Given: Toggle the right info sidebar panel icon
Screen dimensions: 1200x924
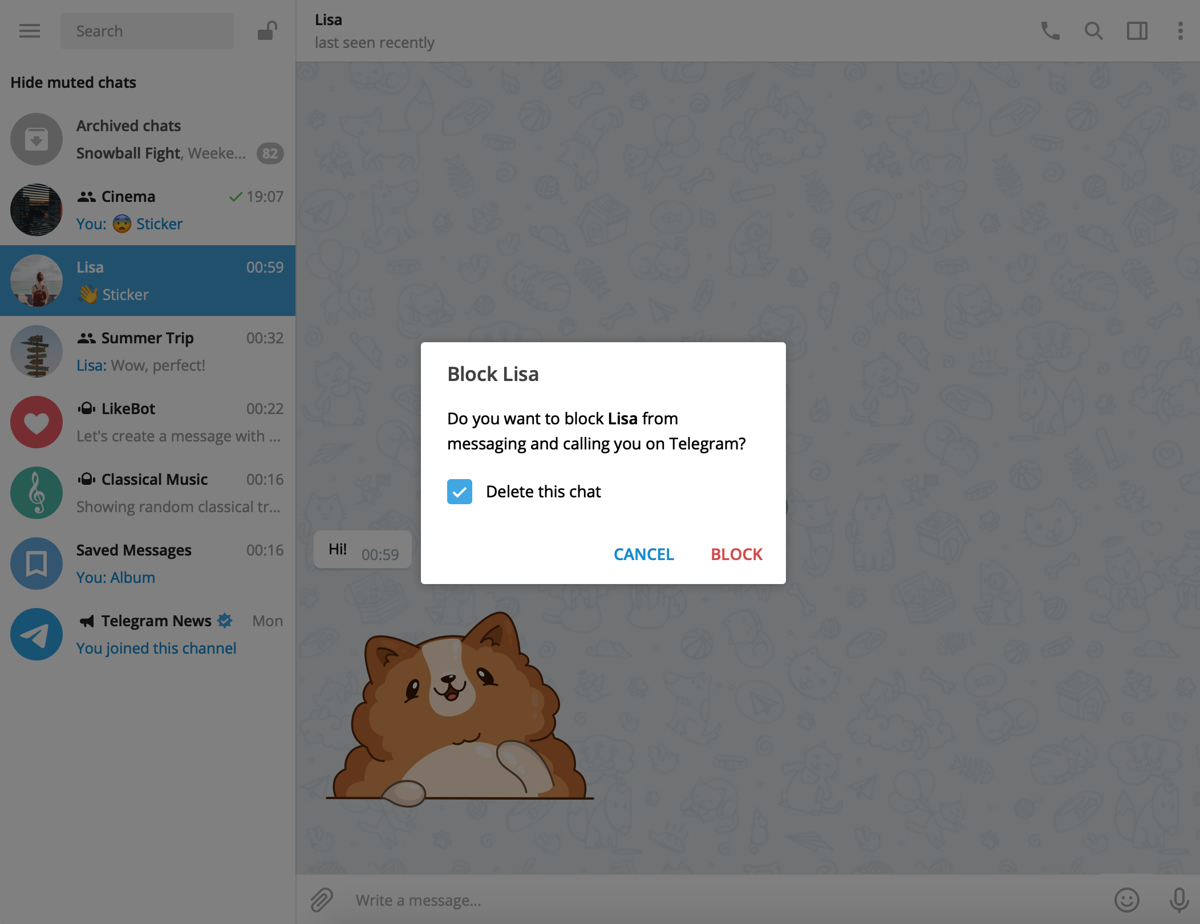Looking at the screenshot, I should [x=1137, y=31].
